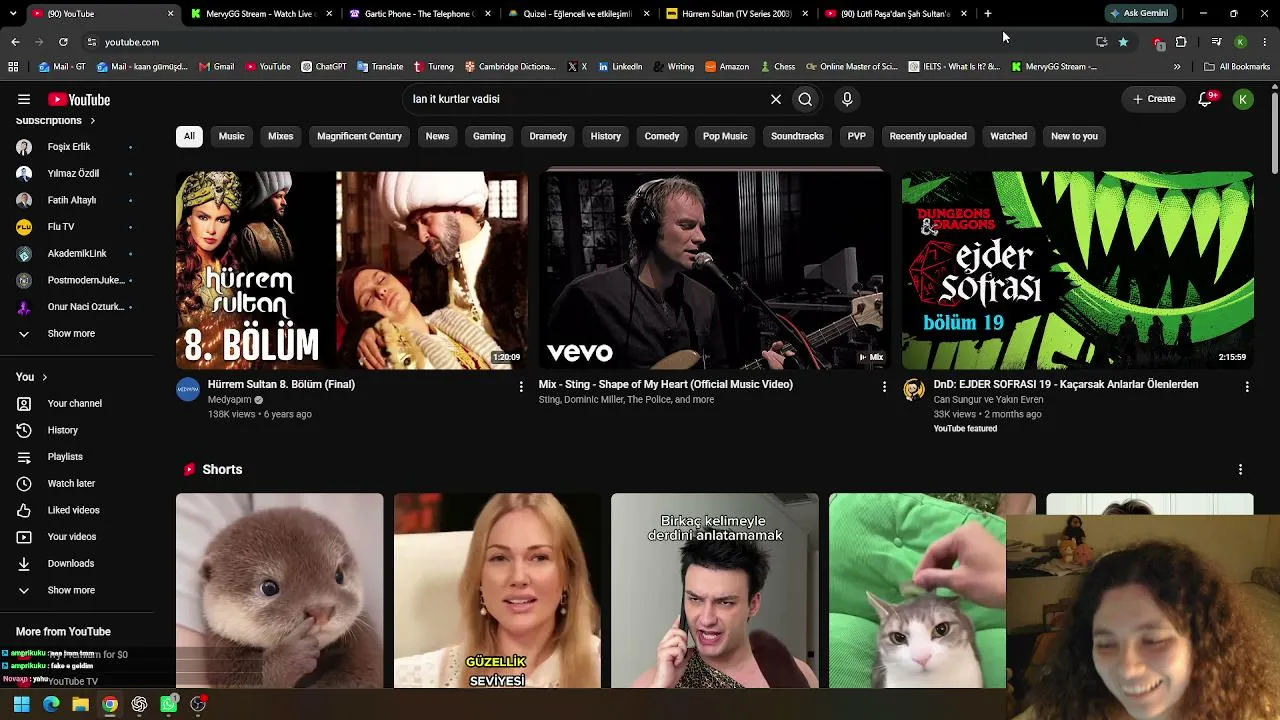Switch to the Hürrem Sultan (TV Series 2003) tab
Viewport: 1280px width, 720px height.
pos(736,14)
